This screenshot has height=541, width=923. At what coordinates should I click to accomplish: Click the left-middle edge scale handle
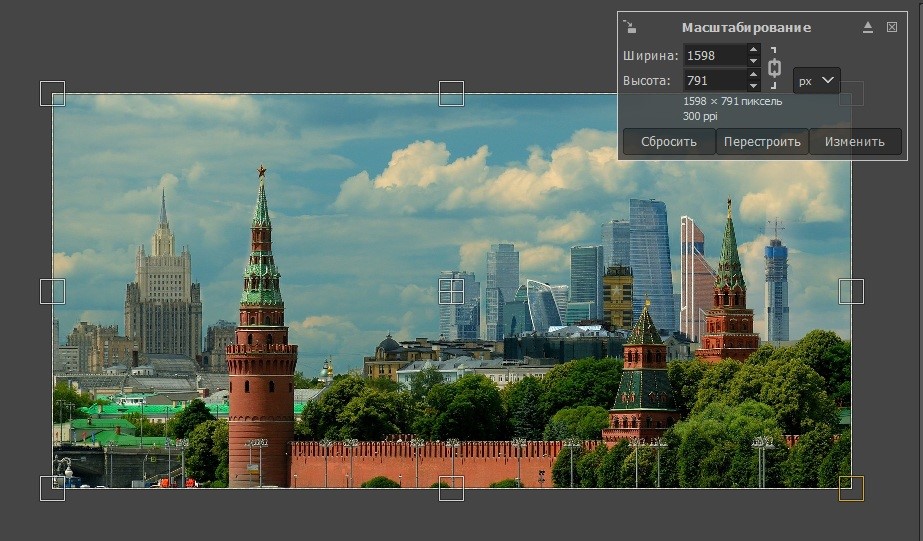(x=52, y=291)
